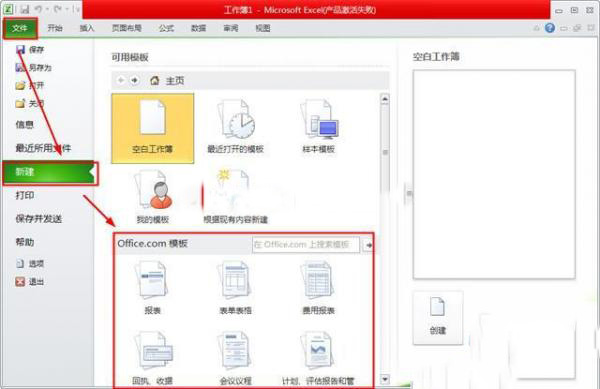Open the 费用报表 template category
This screenshot has width=600, height=389.
tap(318, 288)
